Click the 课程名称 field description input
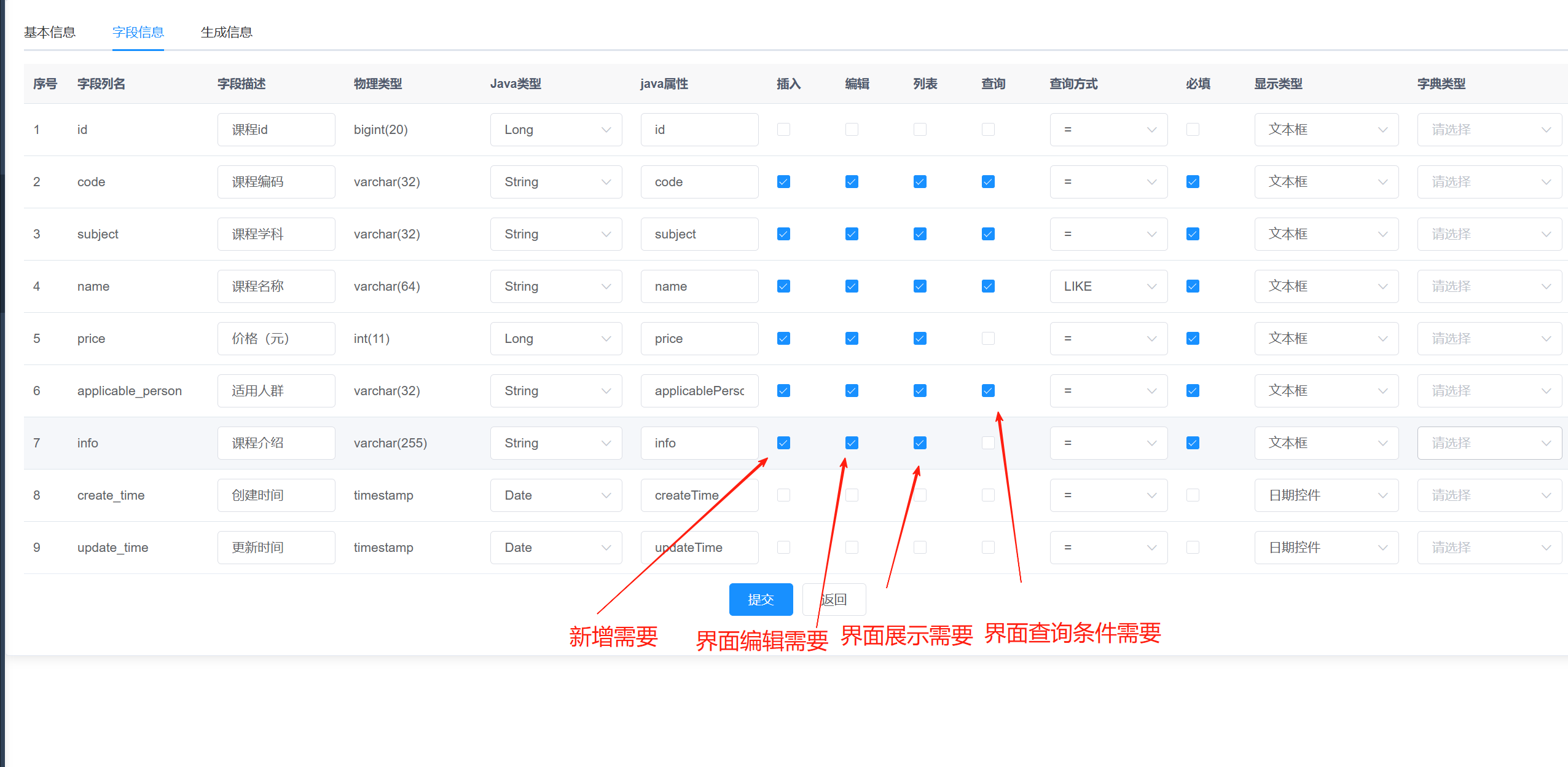The image size is (1568, 767). 276,286
